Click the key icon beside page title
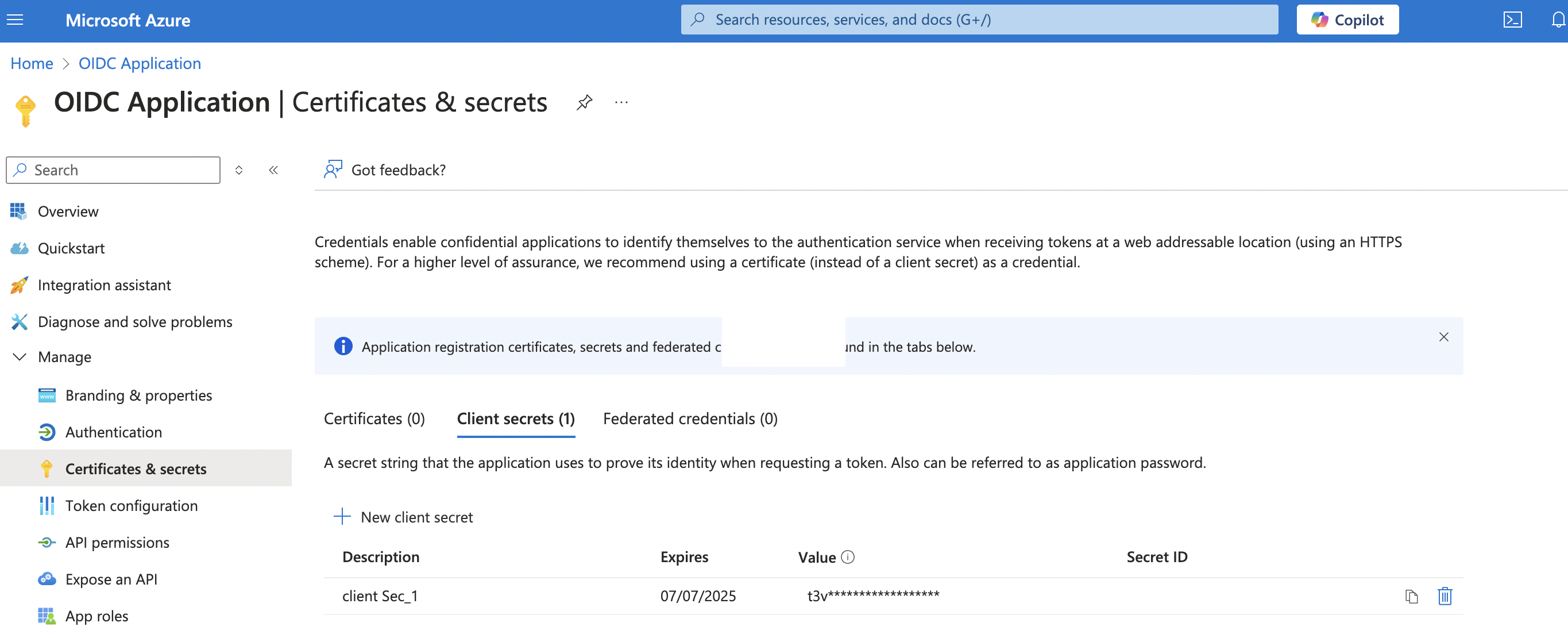The image size is (1568, 638). pos(25,111)
